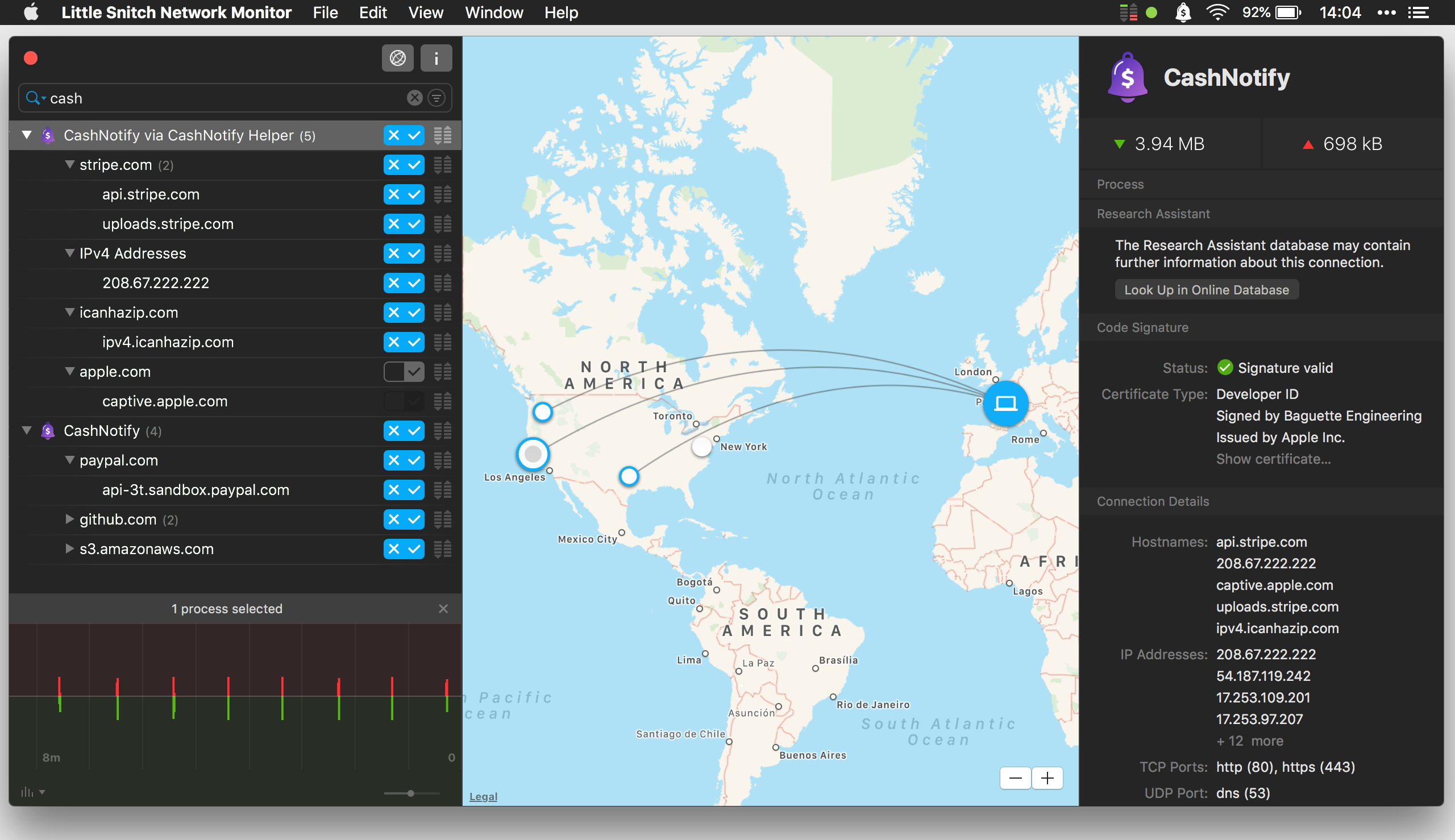This screenshot has width=1455, height=840.
Task: Toggle allow/deny rule for stripe.com
Action: 404,165
